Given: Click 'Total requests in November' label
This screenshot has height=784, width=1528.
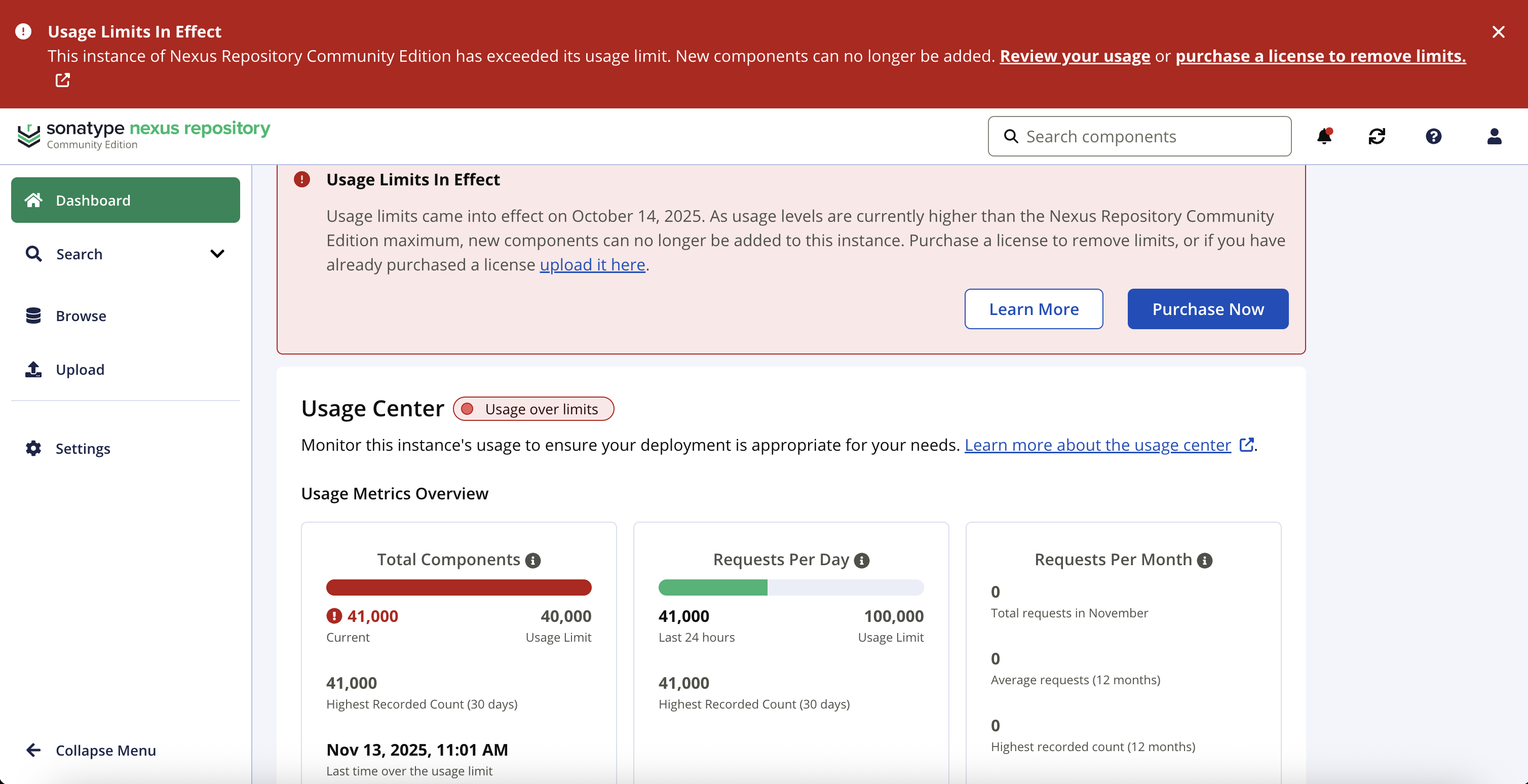Looking at the screenshot, I should 1069,613.
